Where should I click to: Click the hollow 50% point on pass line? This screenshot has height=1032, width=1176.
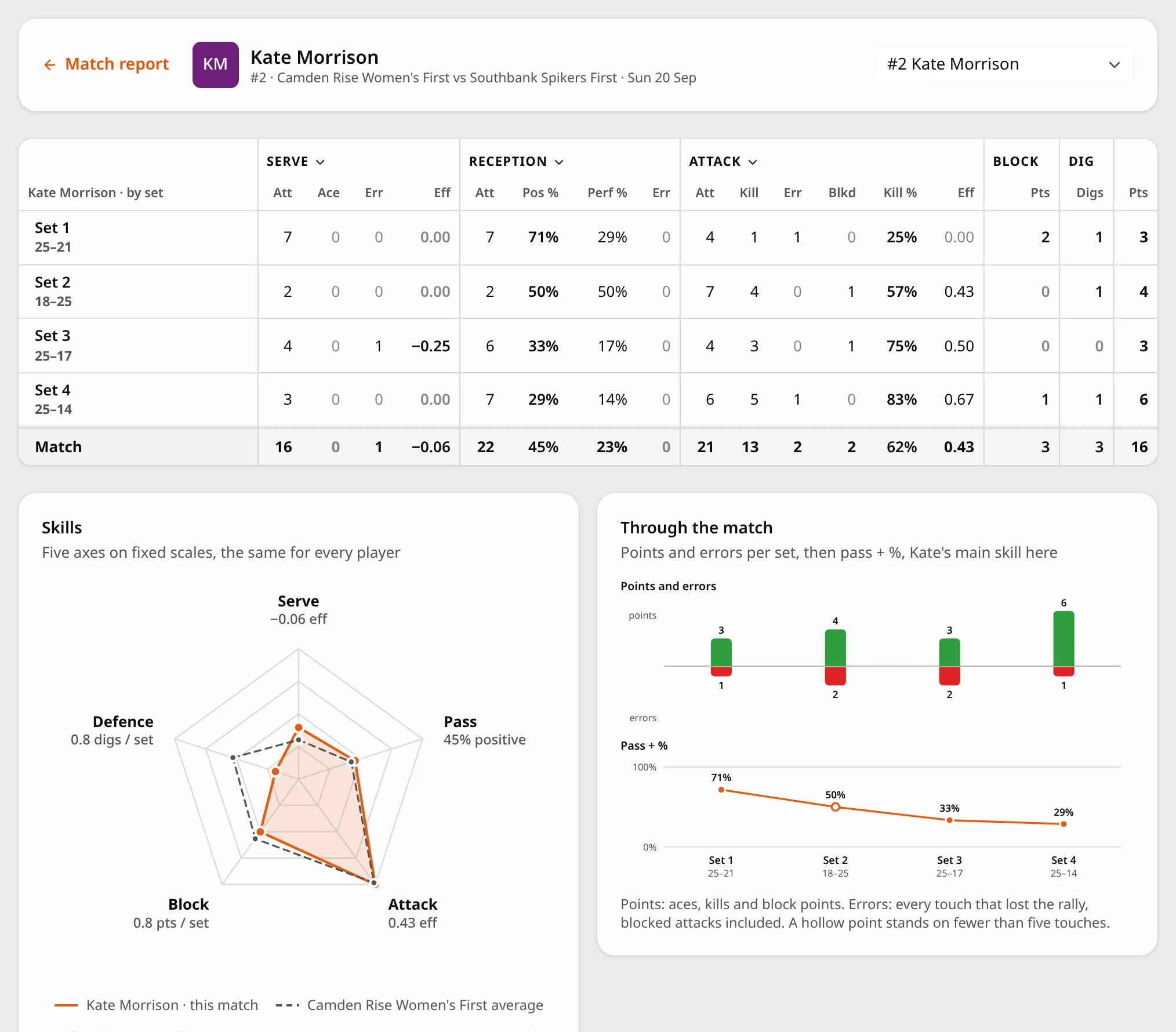pyautogui.click(x=835, y=807)
